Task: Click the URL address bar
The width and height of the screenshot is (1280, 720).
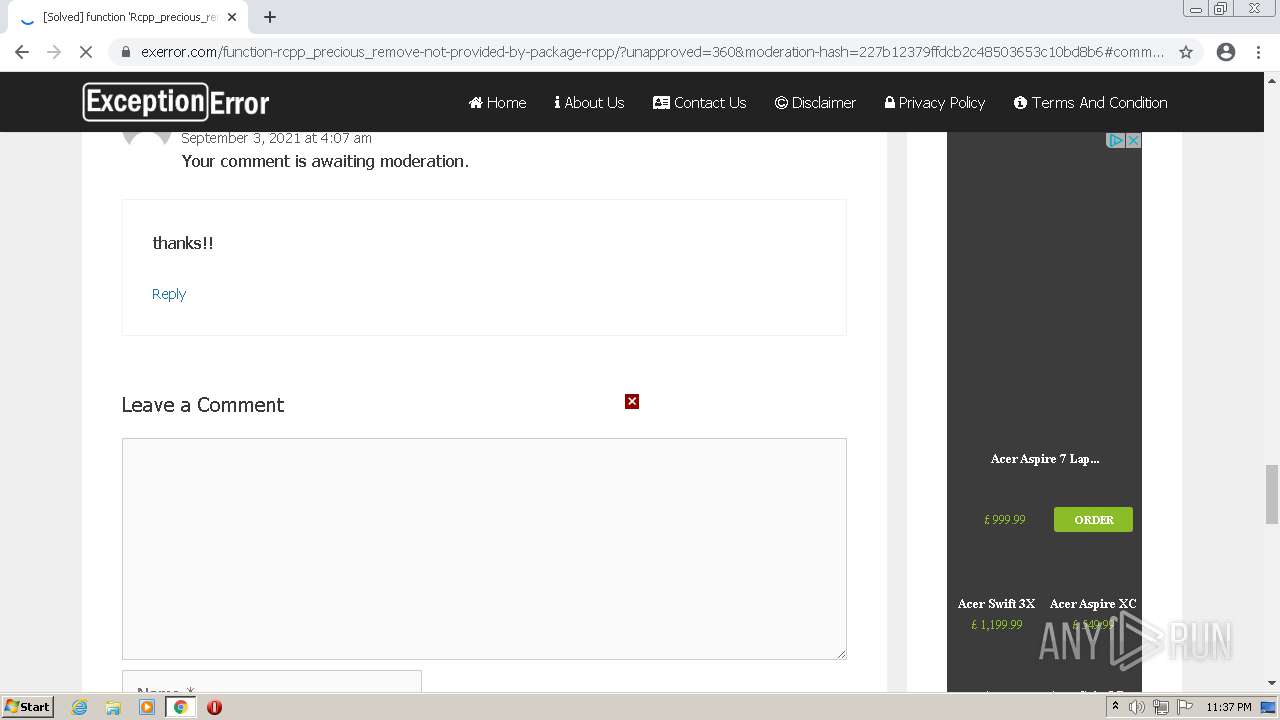Action: [652, 52]
